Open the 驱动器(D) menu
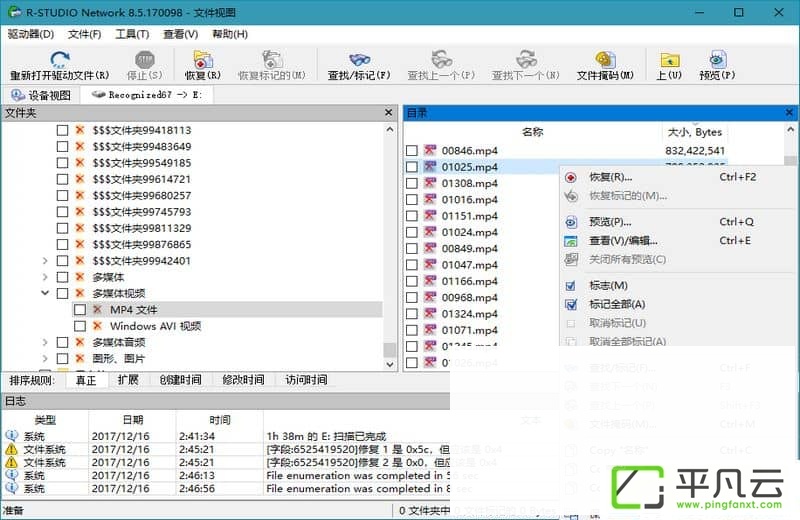The height and width of the screenshot is (520, 800). click(x=31, y=34)
